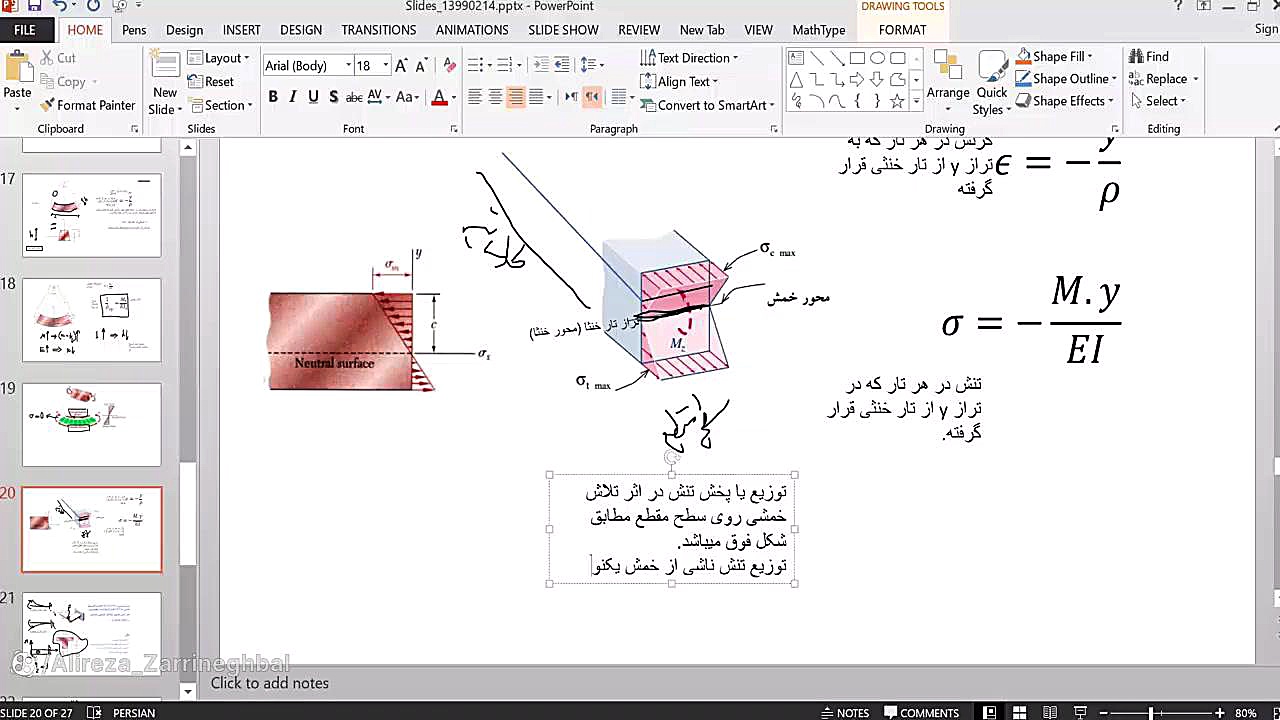Click the zoom in plus button
Image resolution: width=1280 pixels, height=720 pixels.
tap(1219, 713)
